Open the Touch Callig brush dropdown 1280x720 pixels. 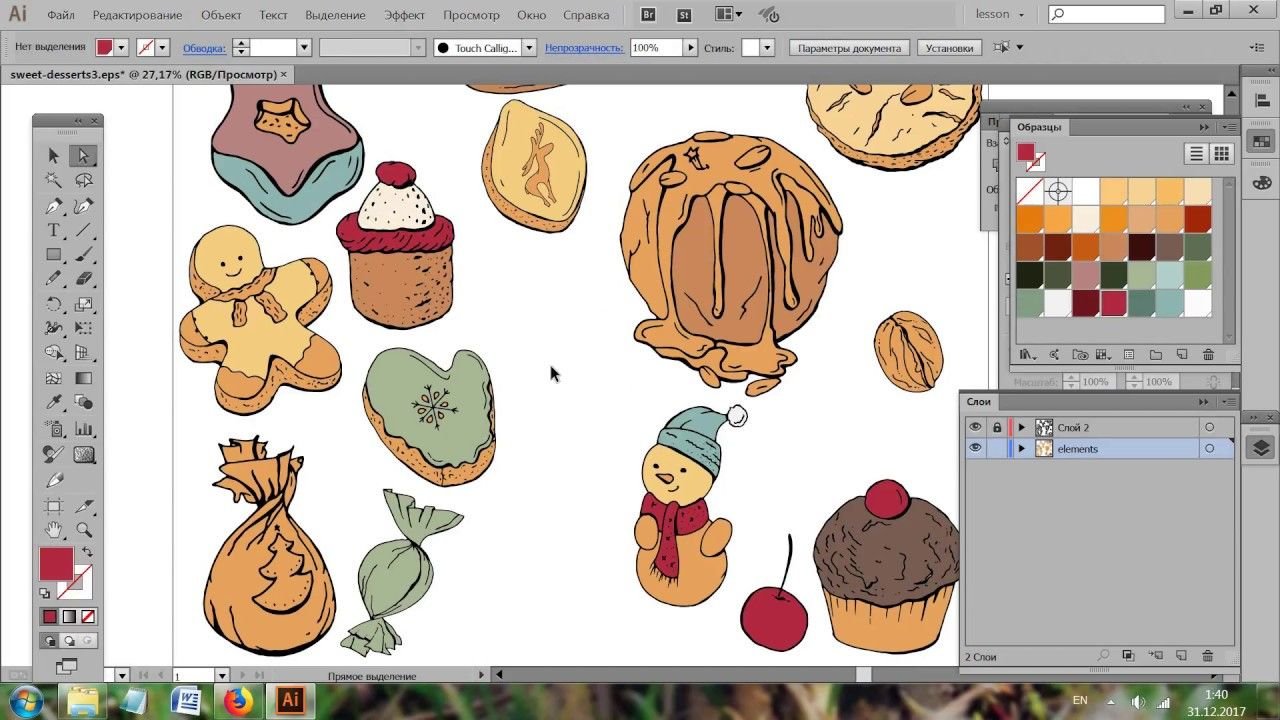529,48
